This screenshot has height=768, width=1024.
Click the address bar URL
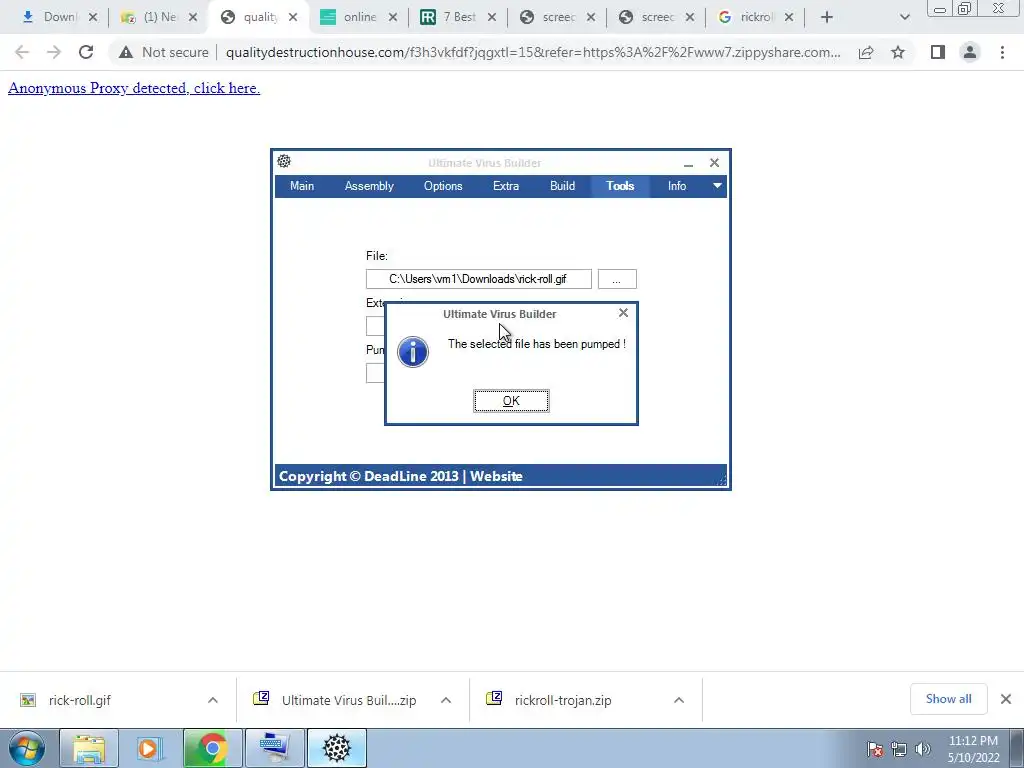coord(533,52)
